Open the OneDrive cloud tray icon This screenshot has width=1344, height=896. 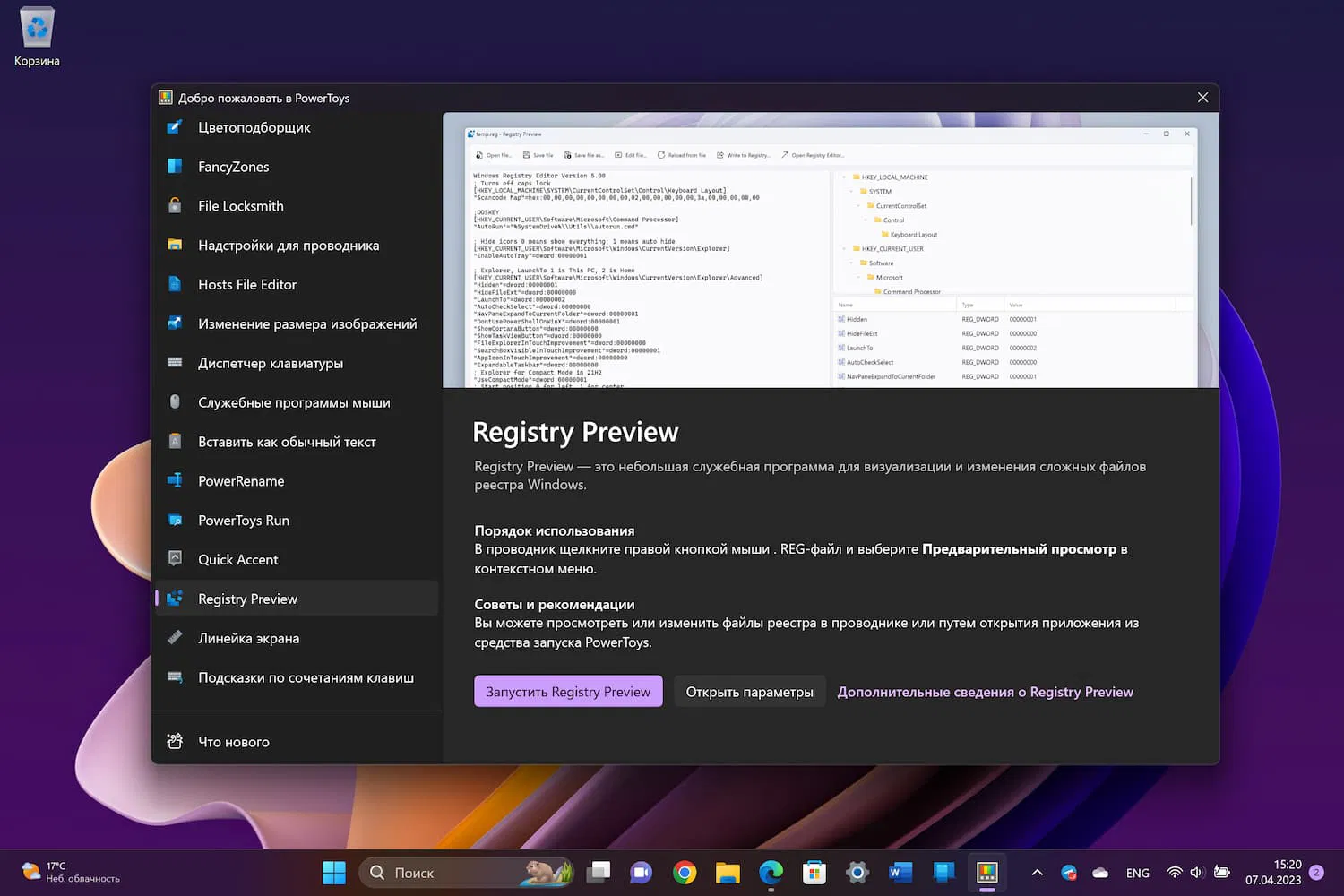click(x=1100, y=873)
